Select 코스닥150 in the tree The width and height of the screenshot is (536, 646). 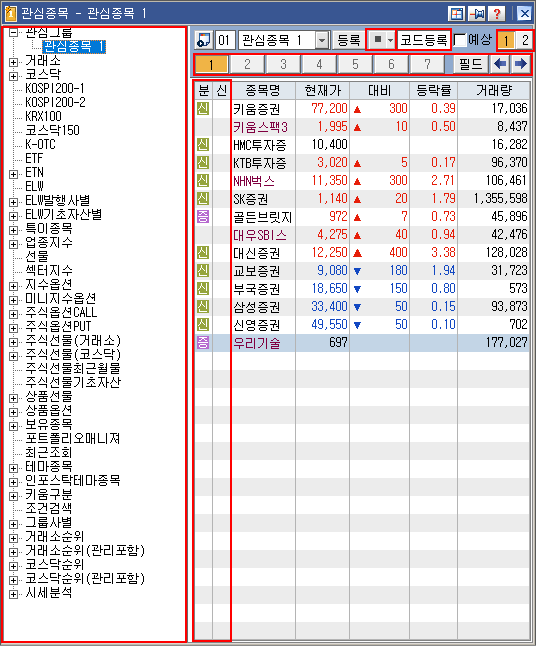(x=52, y=131)
